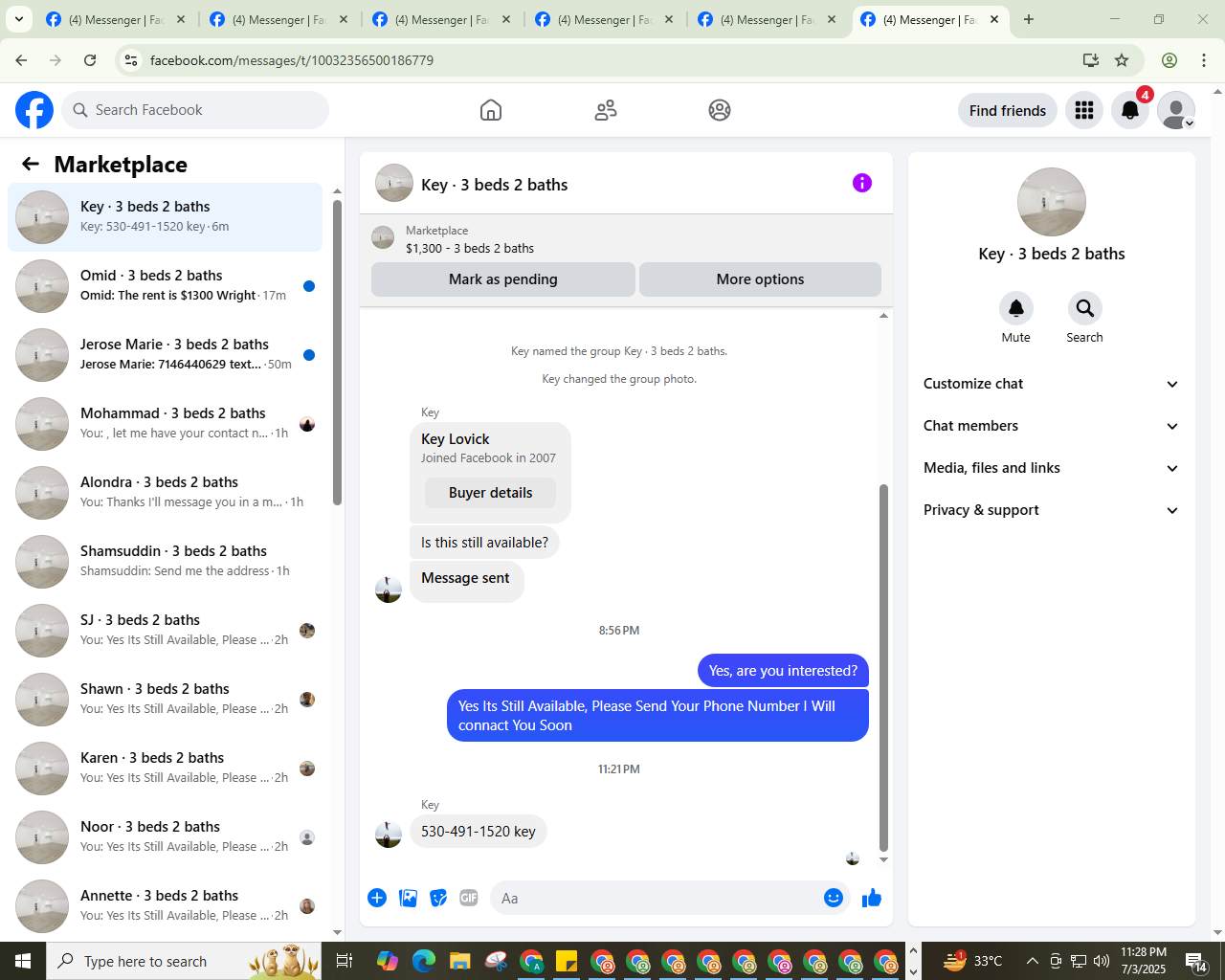Click the chat messages vertical scrollbar
Screen dimensions: 1225x980
tap(883, 667)
